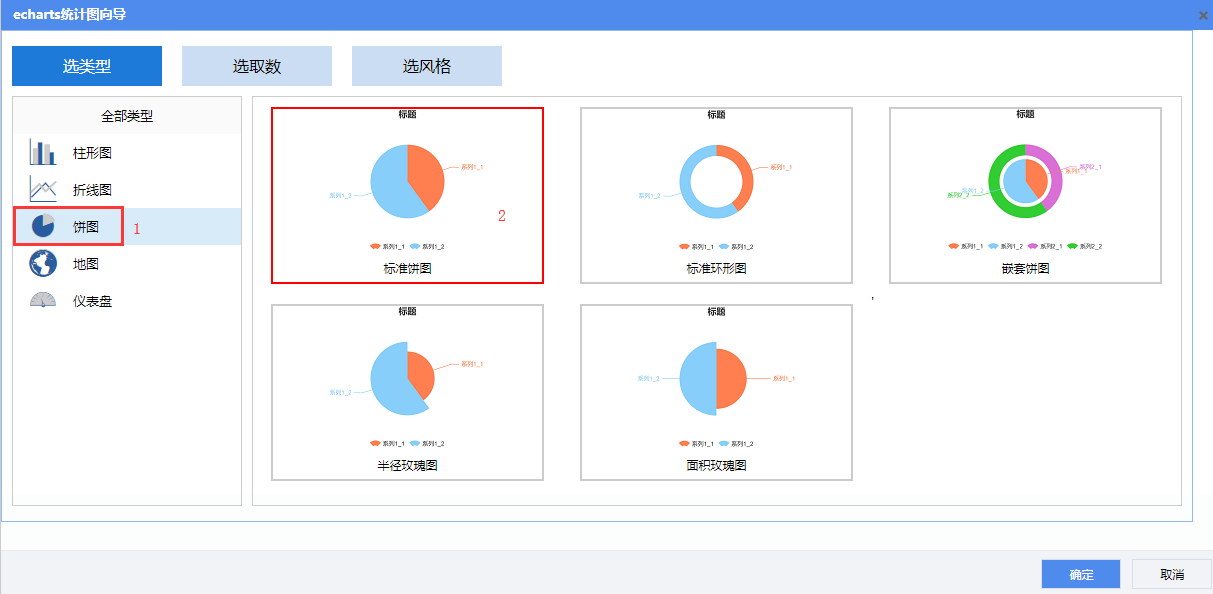The image size is (1213, 594).
Task: Click the 全部类型 list header
Action: click(x=127, y=116)
